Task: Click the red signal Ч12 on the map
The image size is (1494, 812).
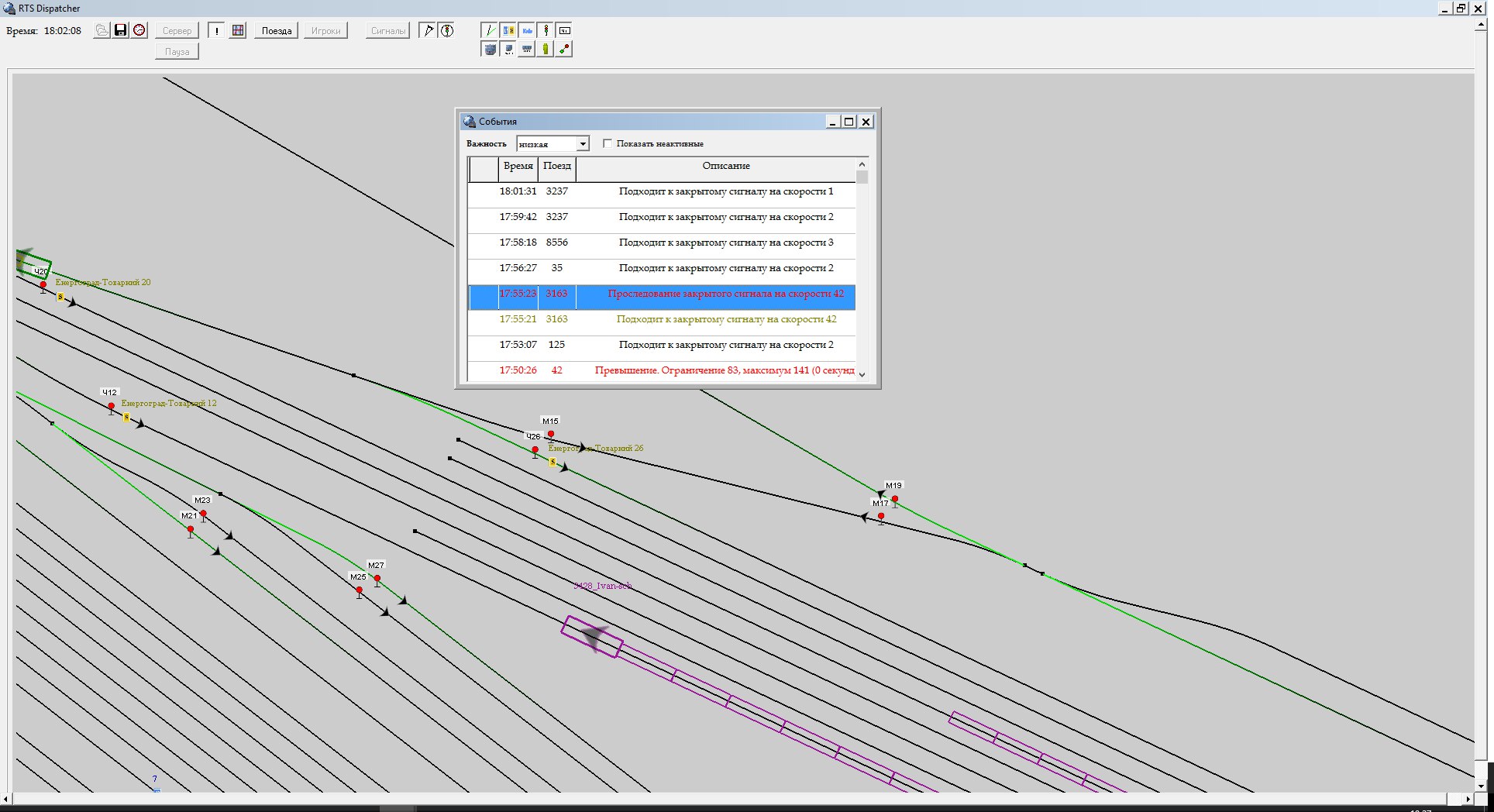Action: coord(111,406)
